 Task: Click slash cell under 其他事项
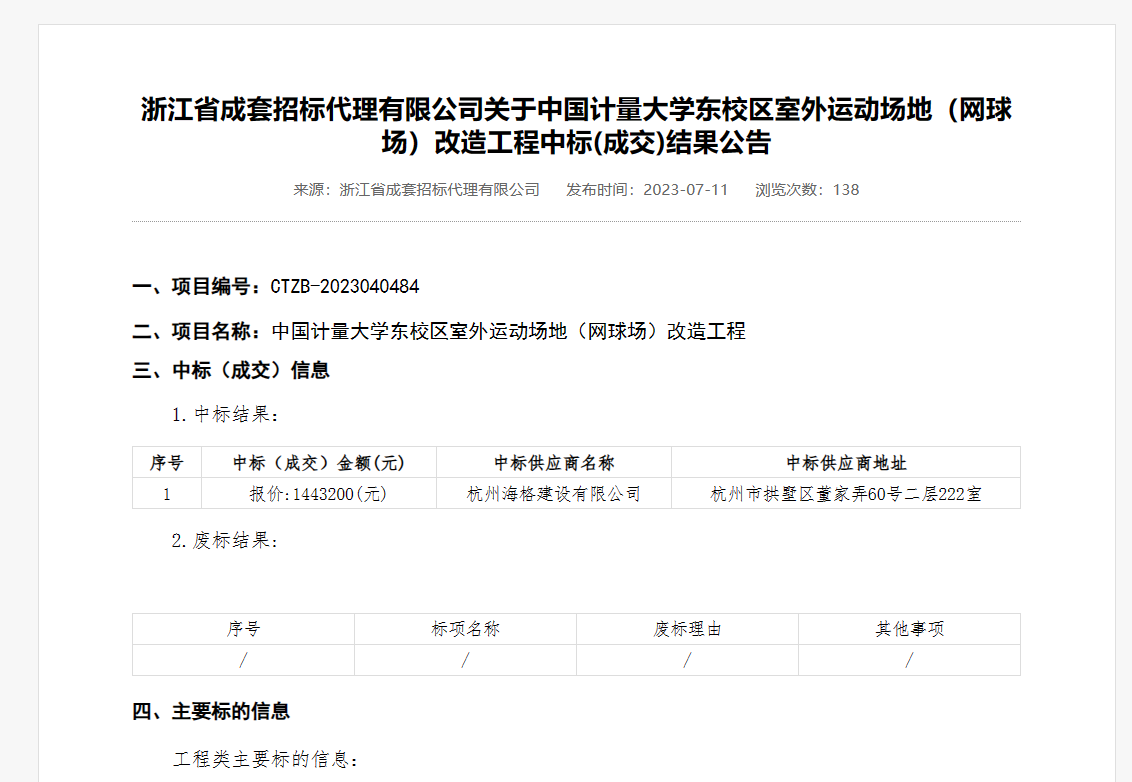(910, 660)
